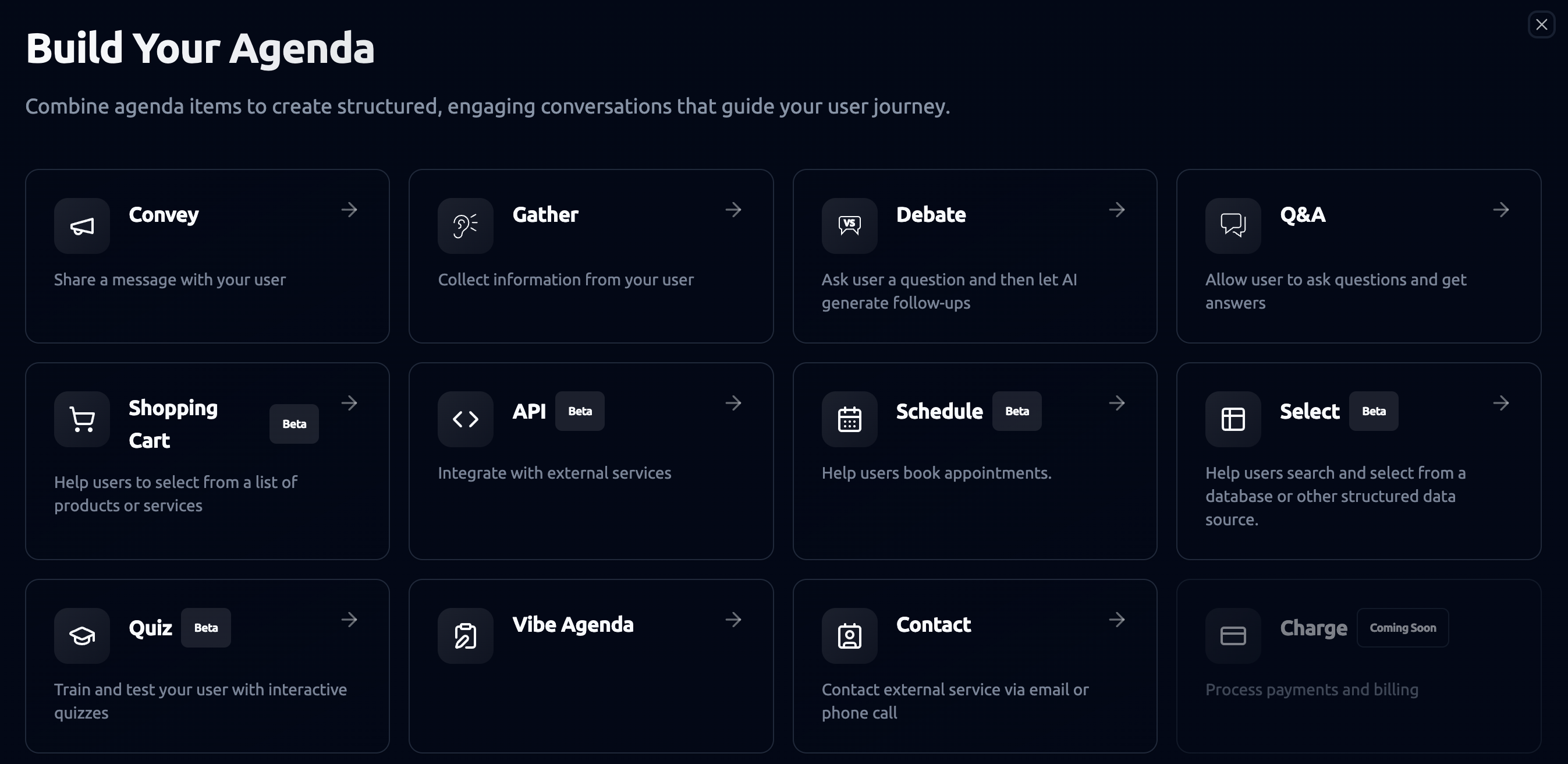Viewport: 1568px width, 764px height.
Task: Open the Gather card arrow
Action: [733, 210]
